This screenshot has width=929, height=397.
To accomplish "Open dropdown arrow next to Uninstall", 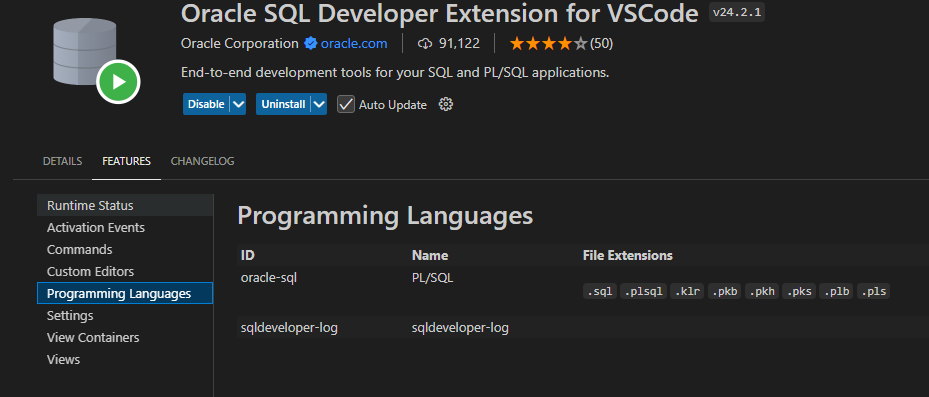I will (319, 104).
